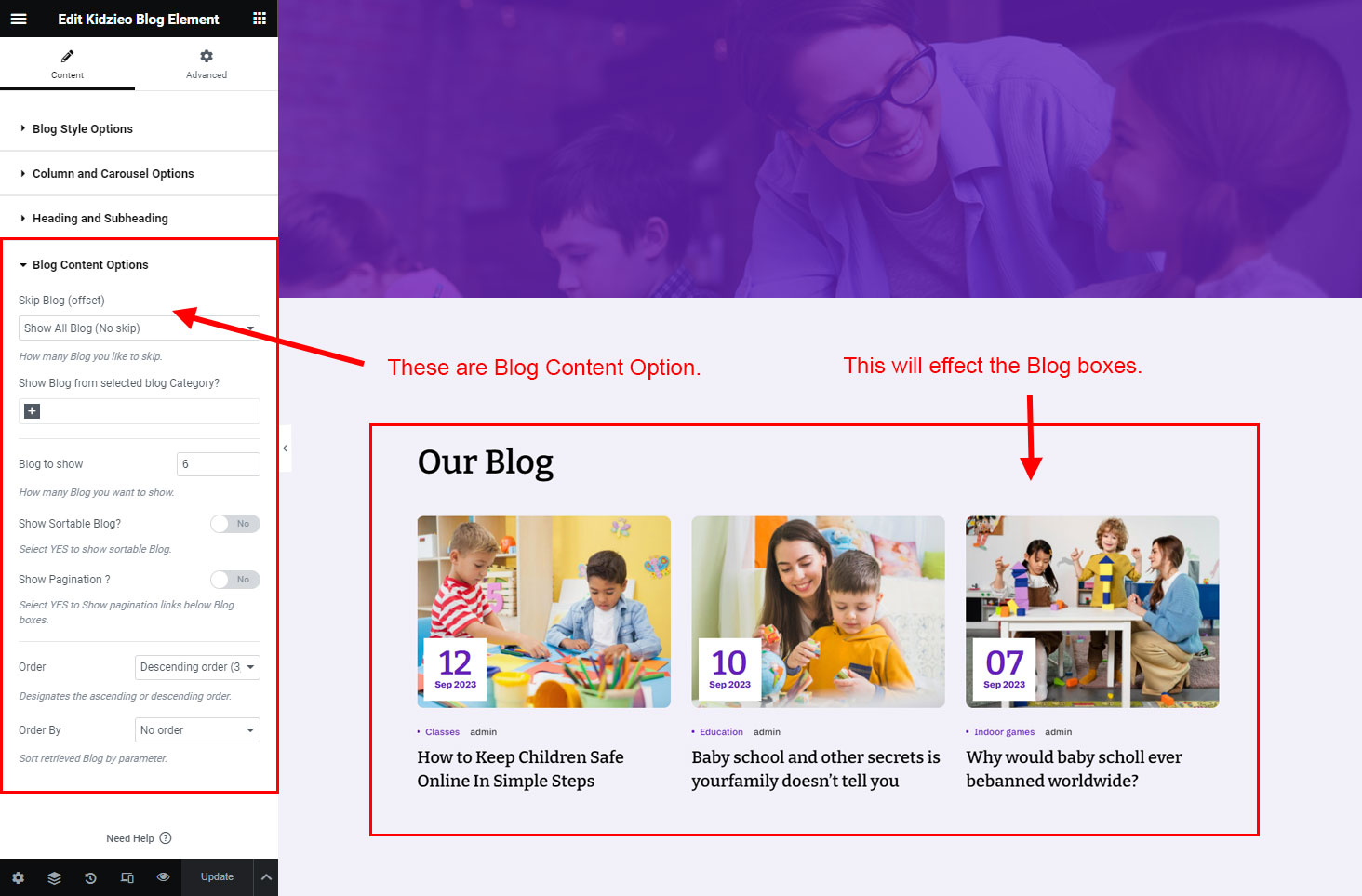Open the widgets grid icon
The height and width of the screenshot is (896, 1362).
tap(260, 19)
